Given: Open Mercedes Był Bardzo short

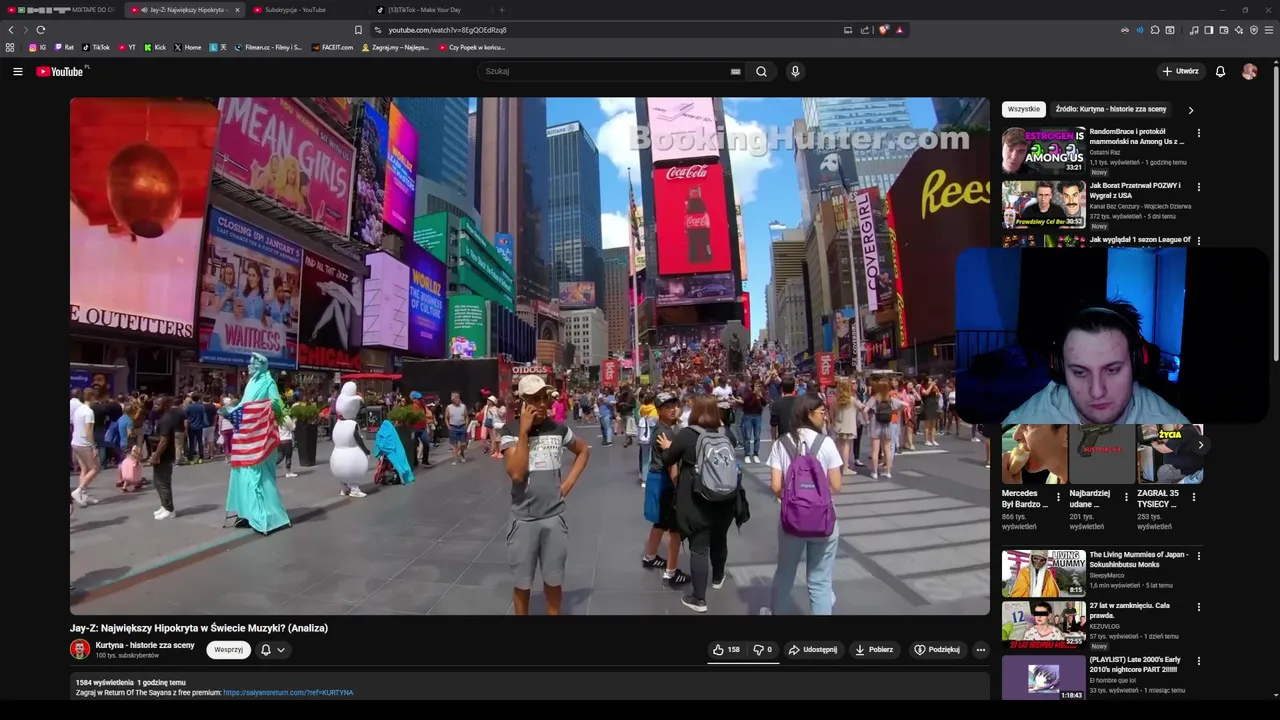Looking at the screenshot, I should point(1034,455).
